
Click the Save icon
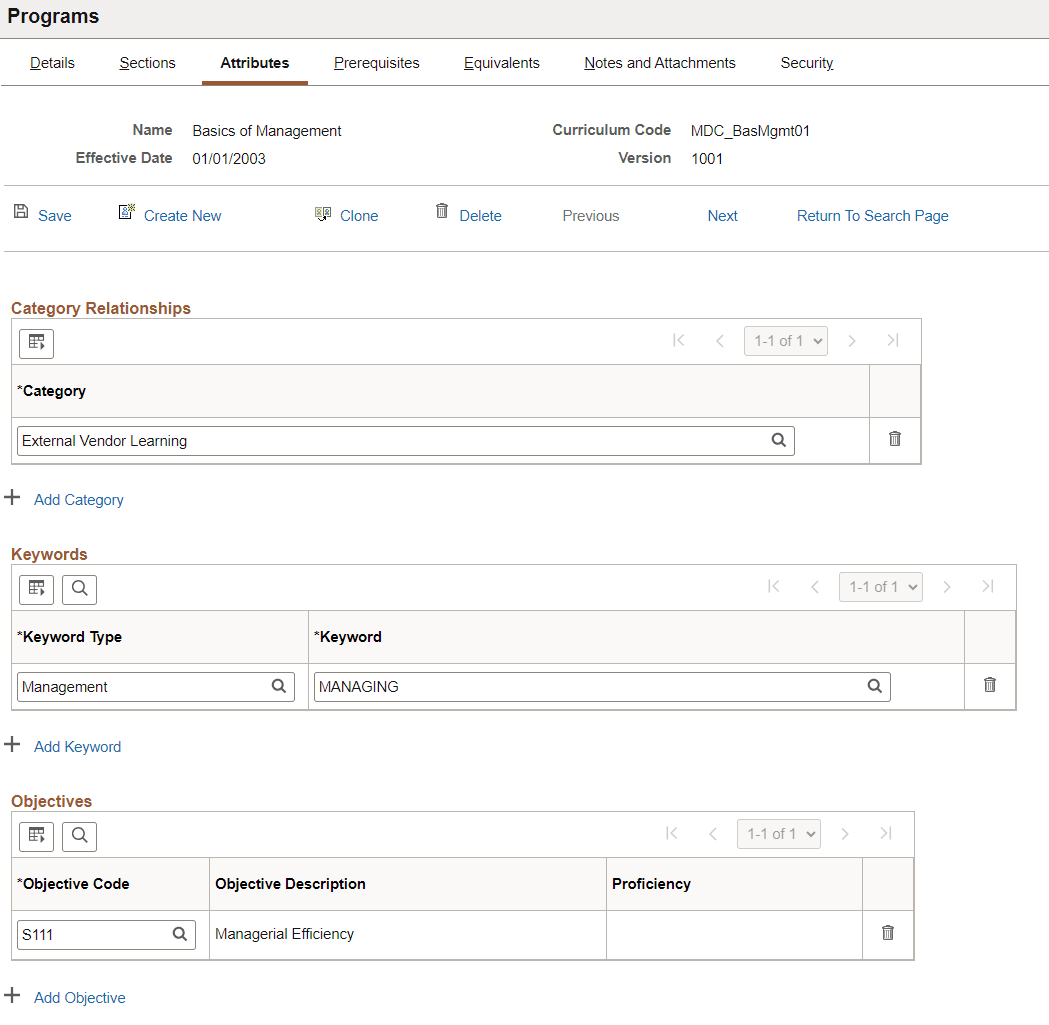(x=21, y=212)
